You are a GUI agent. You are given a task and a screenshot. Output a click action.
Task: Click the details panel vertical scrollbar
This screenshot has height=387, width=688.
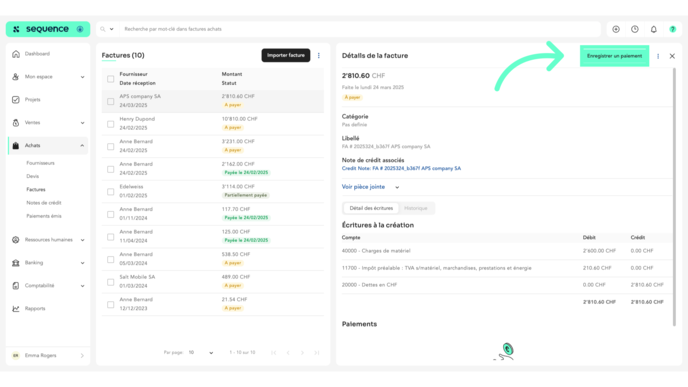click(x=674, y=197)
